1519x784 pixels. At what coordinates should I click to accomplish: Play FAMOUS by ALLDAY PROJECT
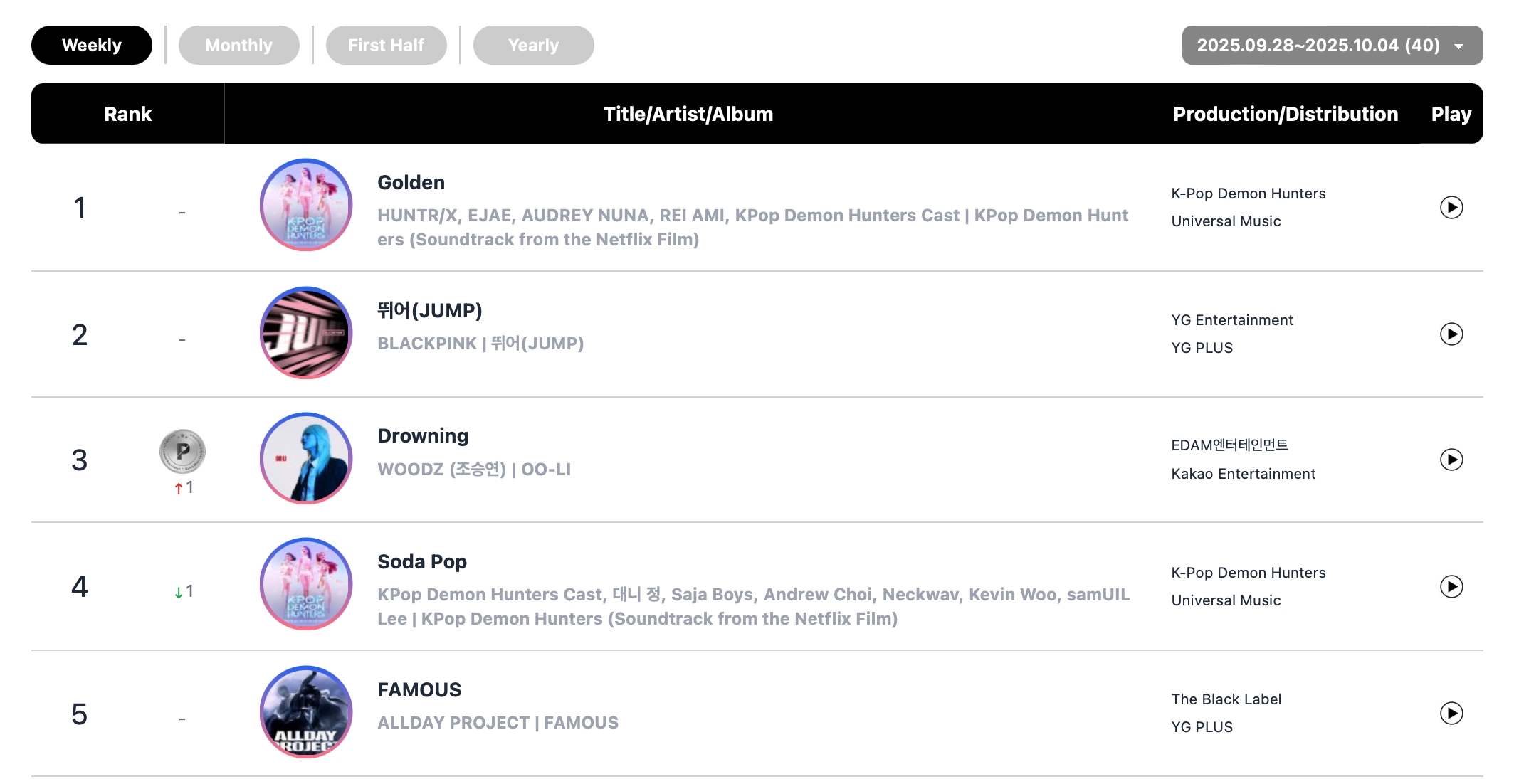coord(1451,713)
